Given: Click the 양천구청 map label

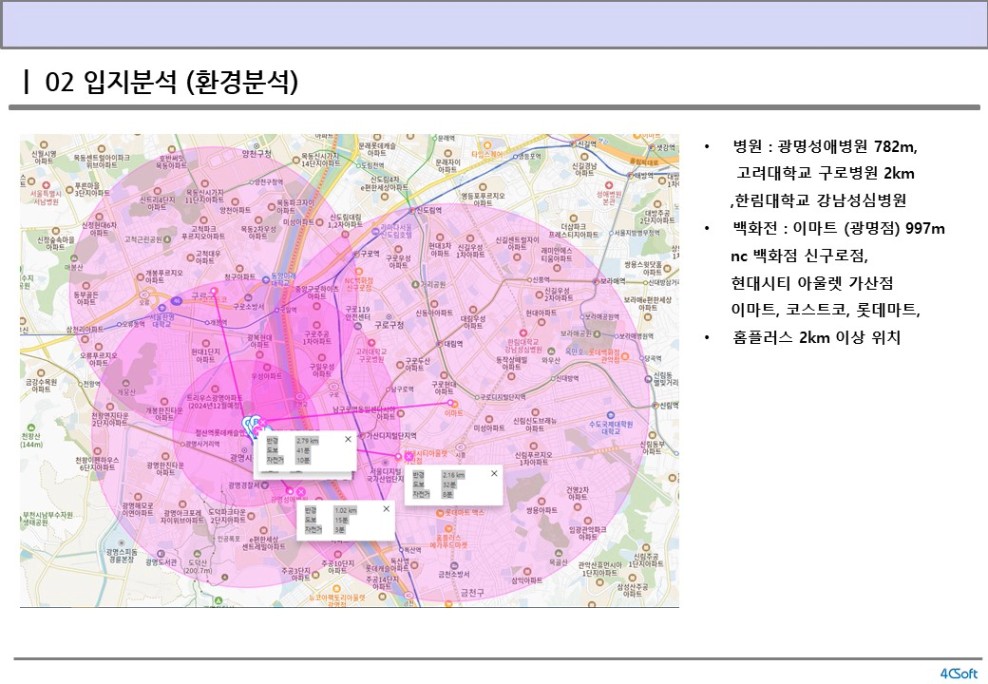Looking at the screenshot, I should [257, 153].
